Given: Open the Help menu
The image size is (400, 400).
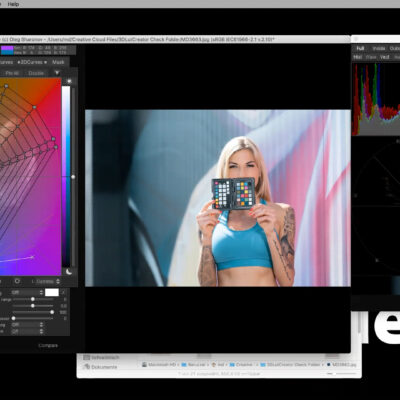Looking at the screenshot, I should tap(13, 4).
